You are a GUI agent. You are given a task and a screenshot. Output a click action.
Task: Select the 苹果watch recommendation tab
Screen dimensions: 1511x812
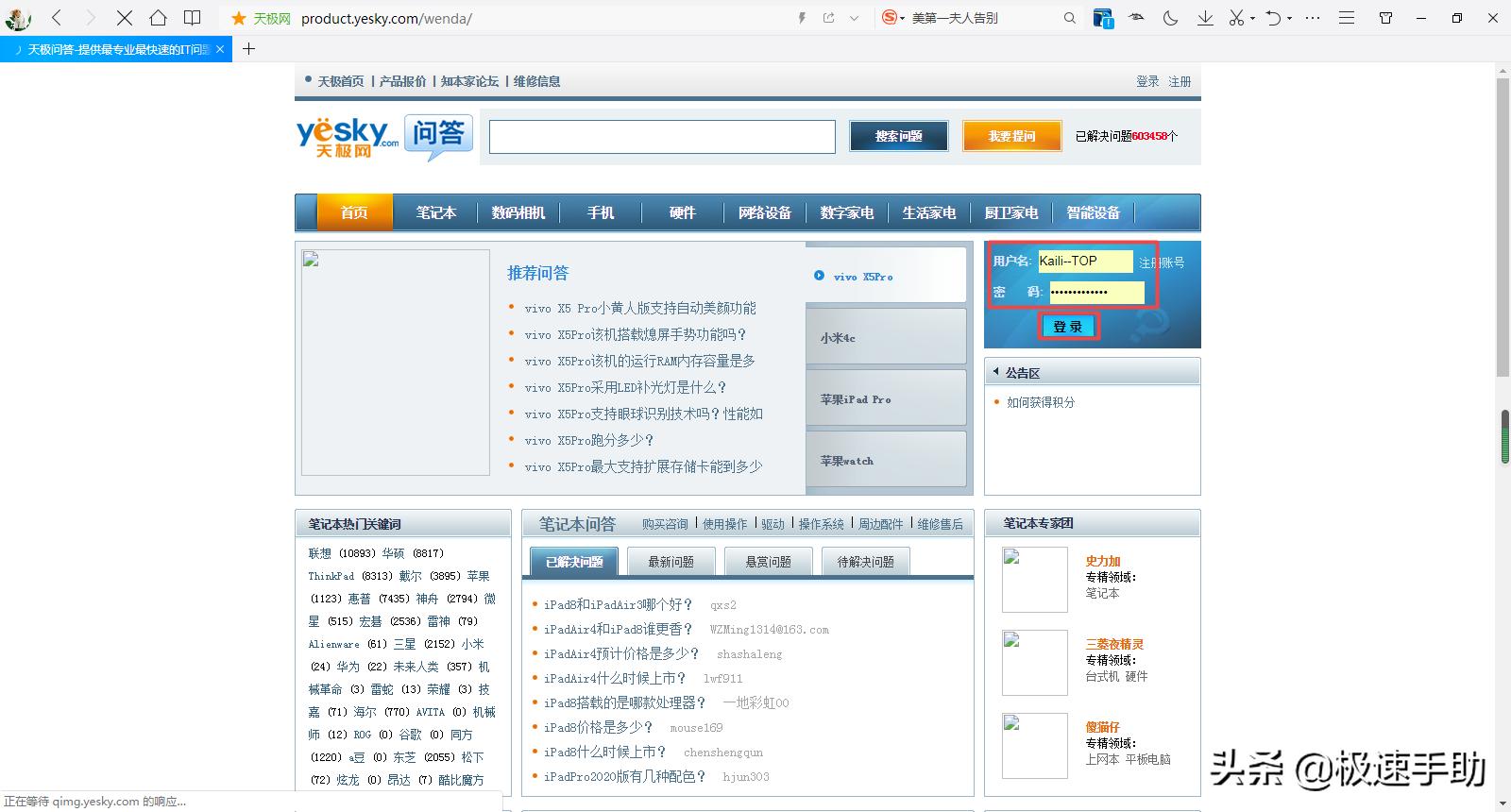pyautogui.click(x=886, y=460)
